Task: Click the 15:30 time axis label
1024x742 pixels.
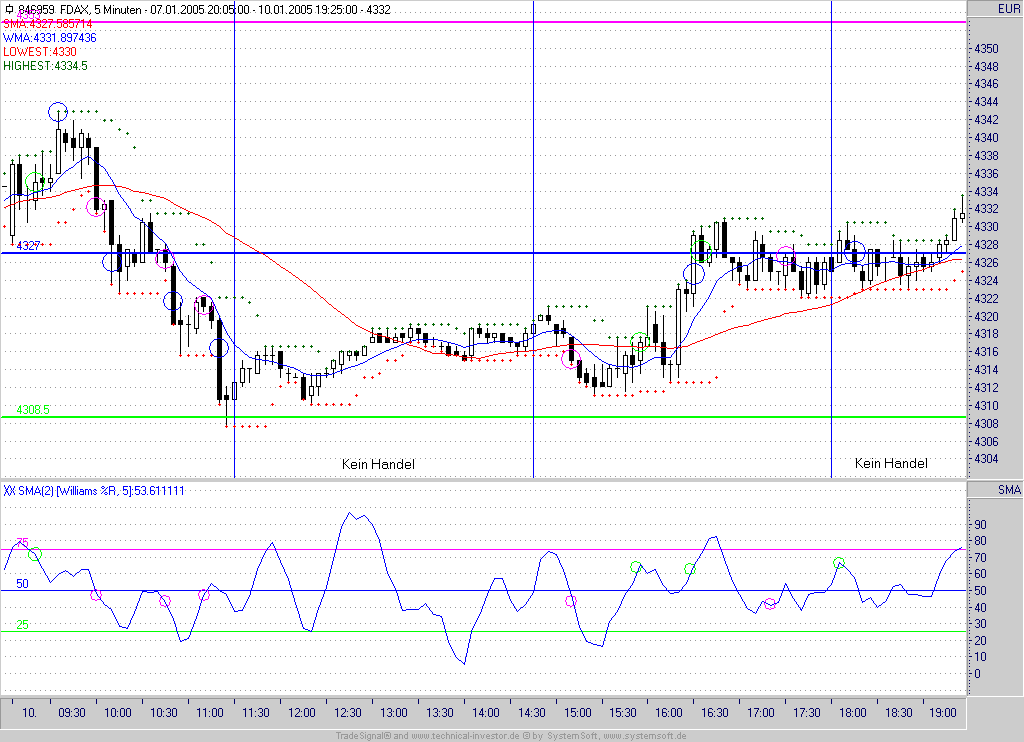Action: pyautogui.click(x=622, y=713)
